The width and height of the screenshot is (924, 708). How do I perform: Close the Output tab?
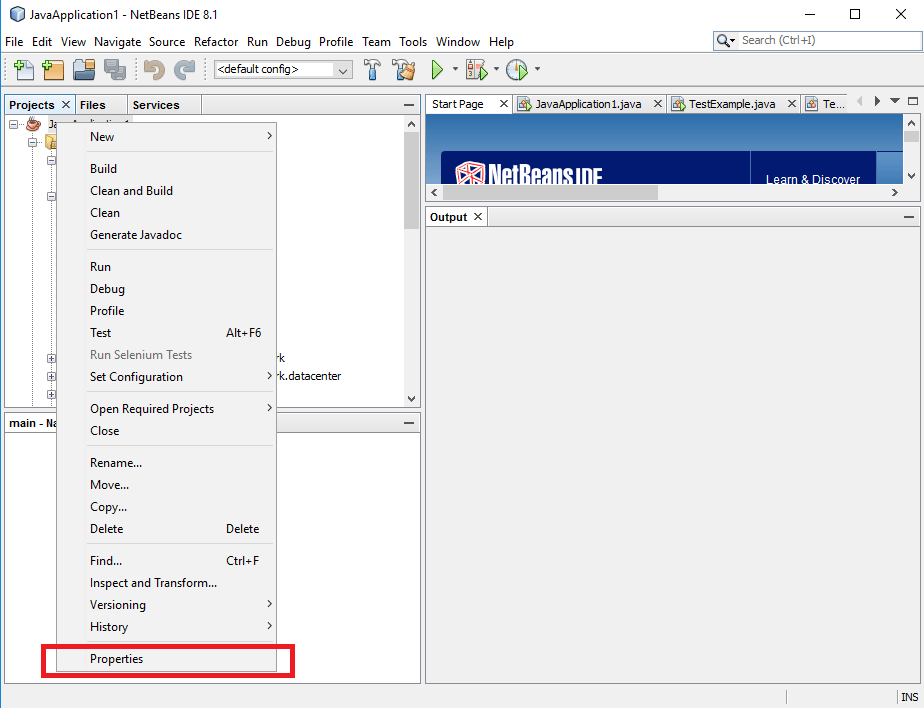[478, 216]
